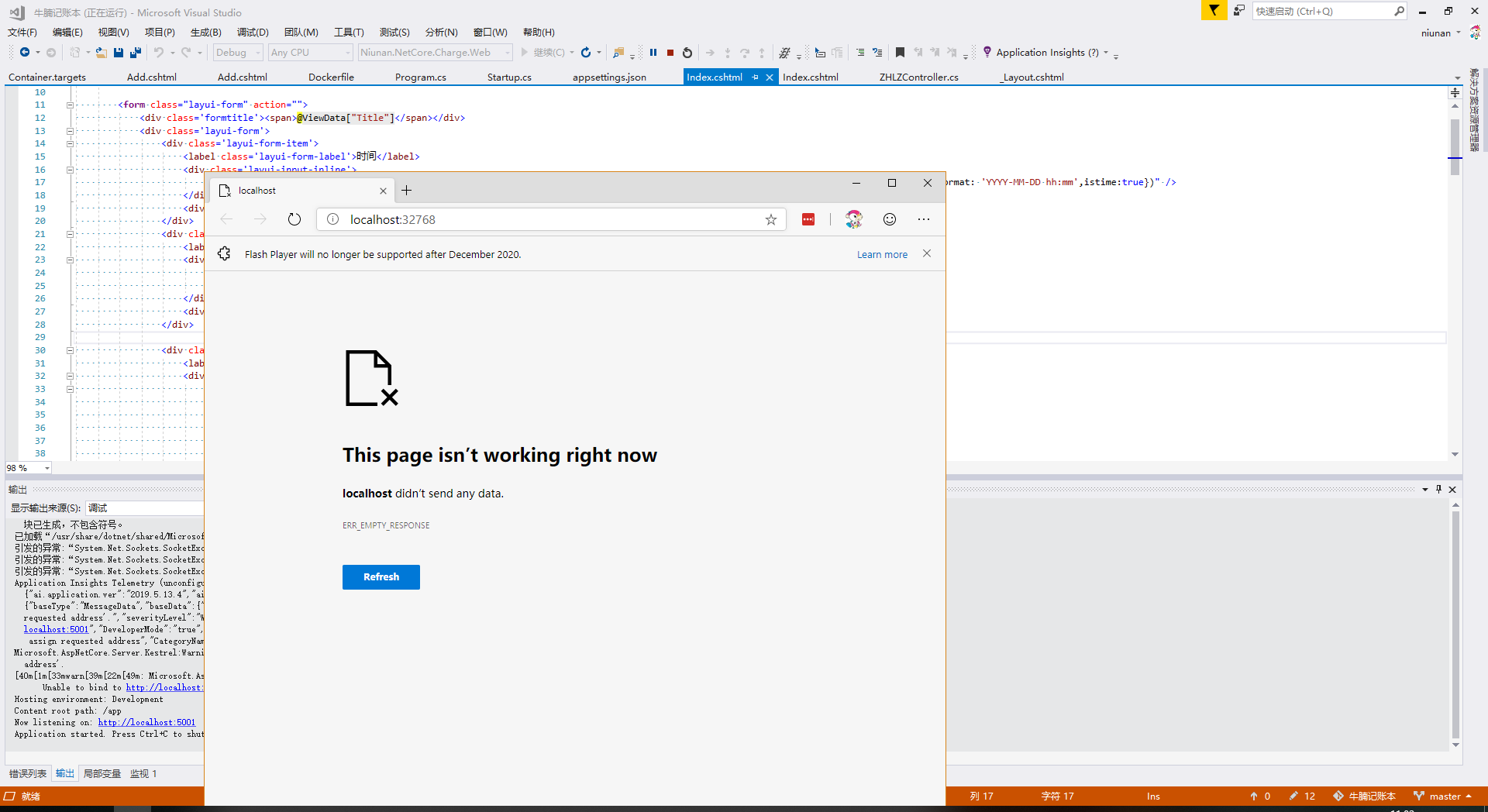Open the 工具(T) menu
The height and width of the screenshot is (812, 1488).
point(349,33)
